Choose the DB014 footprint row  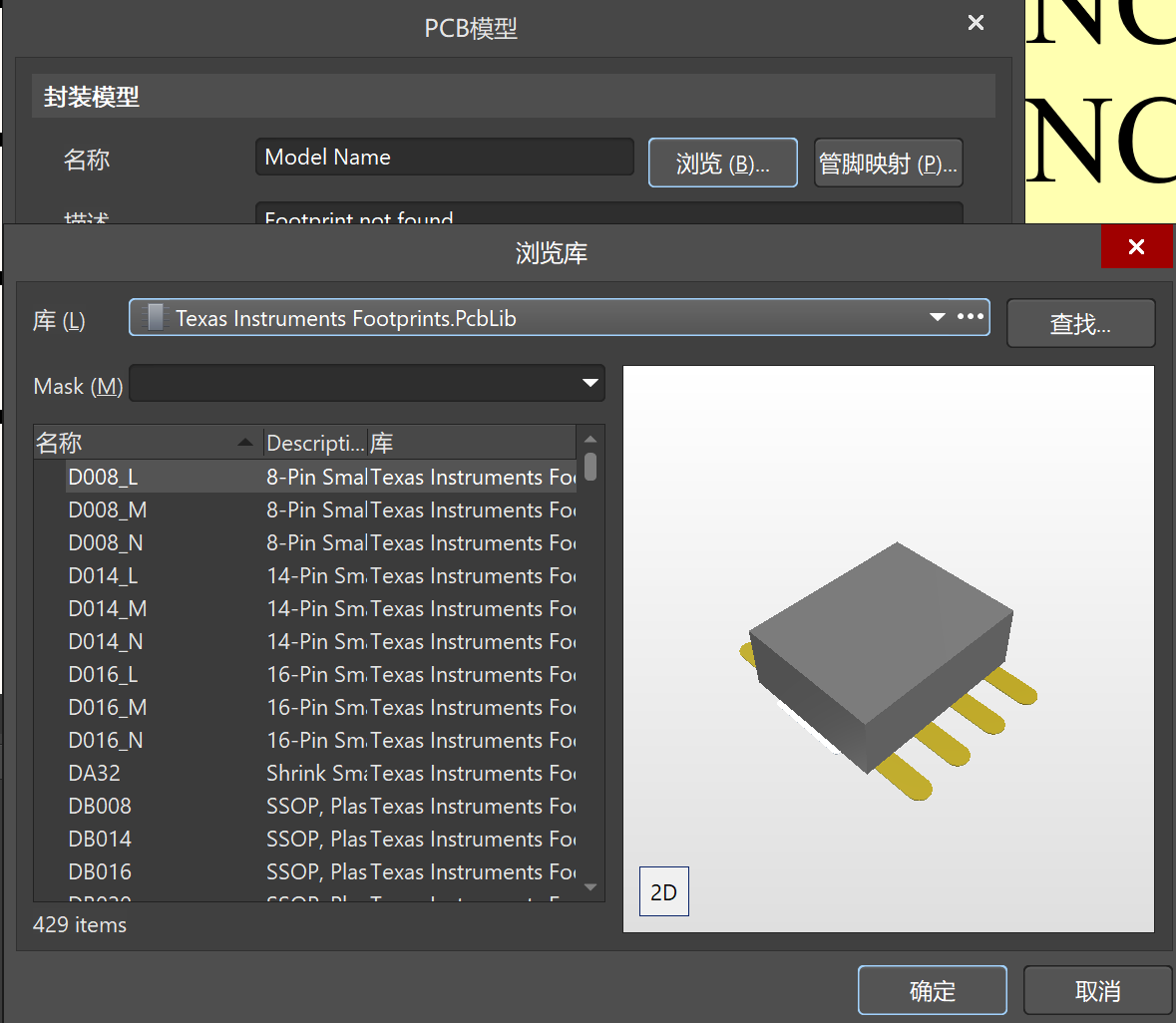click(x=100, y=840)
